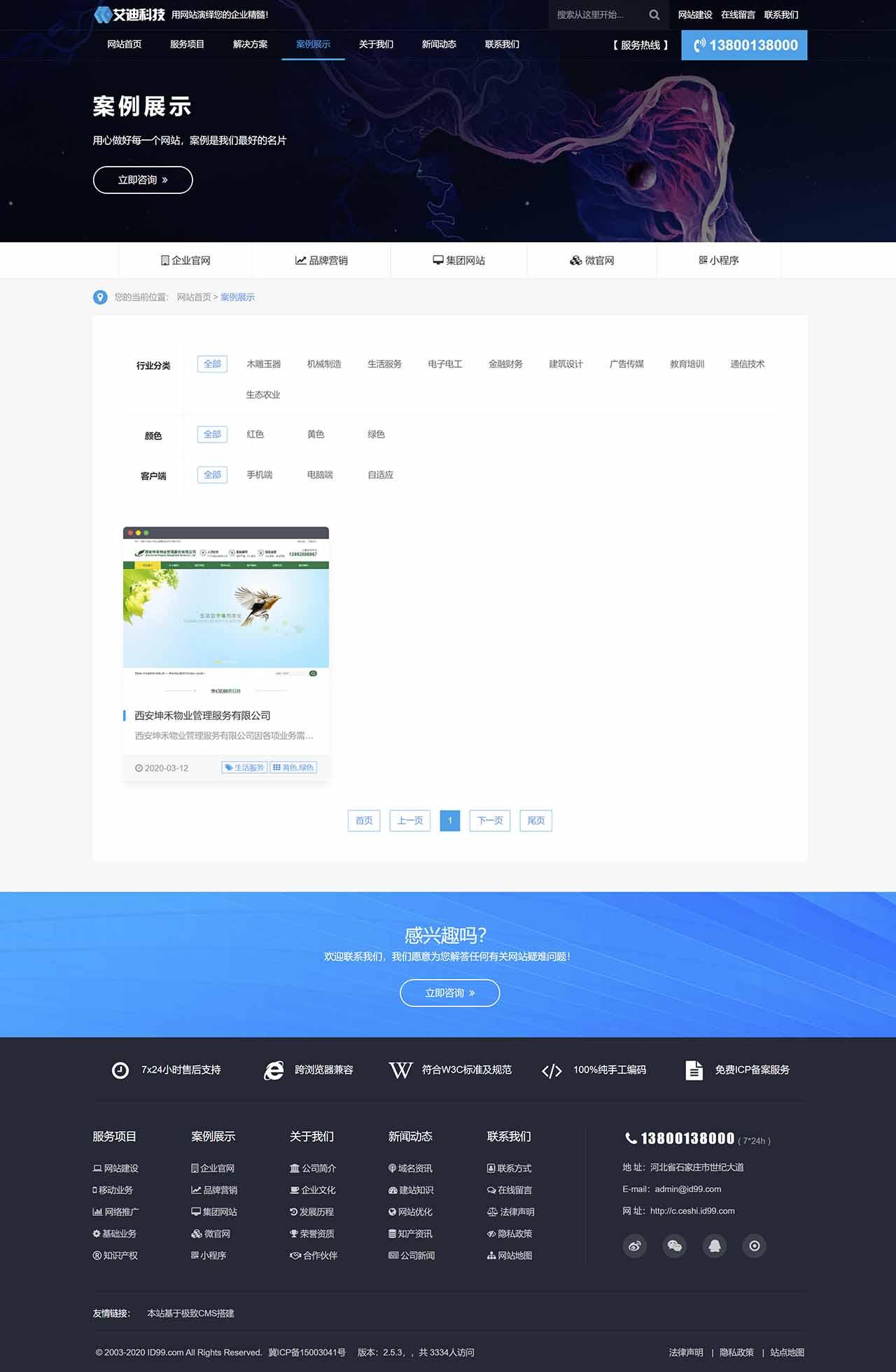
Task: Select 红色 color filter
Action: (255, 434)
